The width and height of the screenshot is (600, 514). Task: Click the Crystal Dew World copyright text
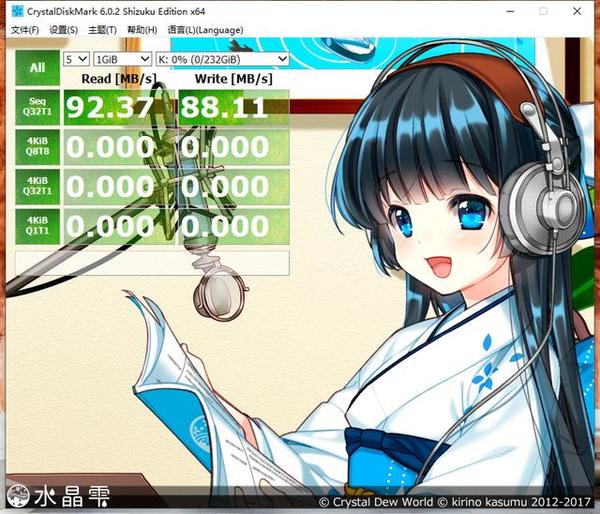[x=455, y=502]
